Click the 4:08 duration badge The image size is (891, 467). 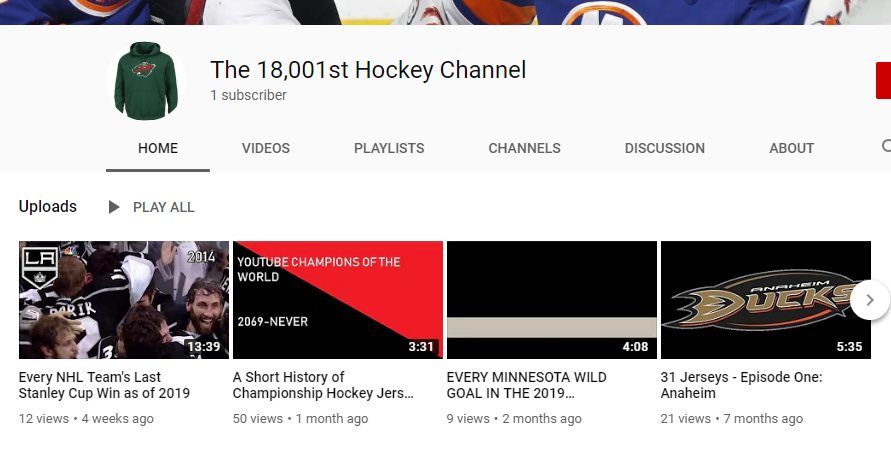click(635, 347)
